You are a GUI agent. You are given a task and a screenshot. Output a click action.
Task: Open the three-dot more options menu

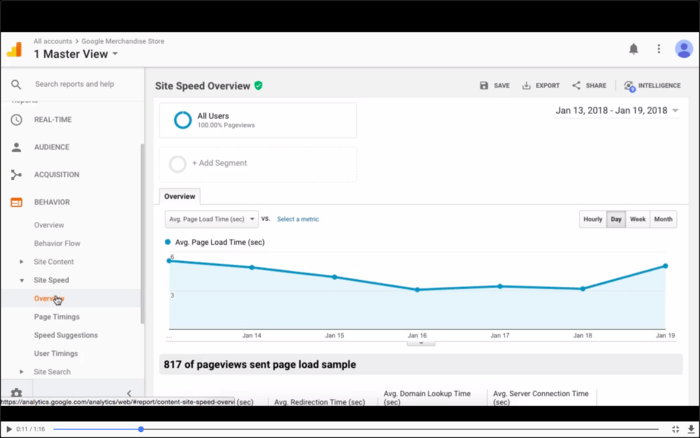658,48
